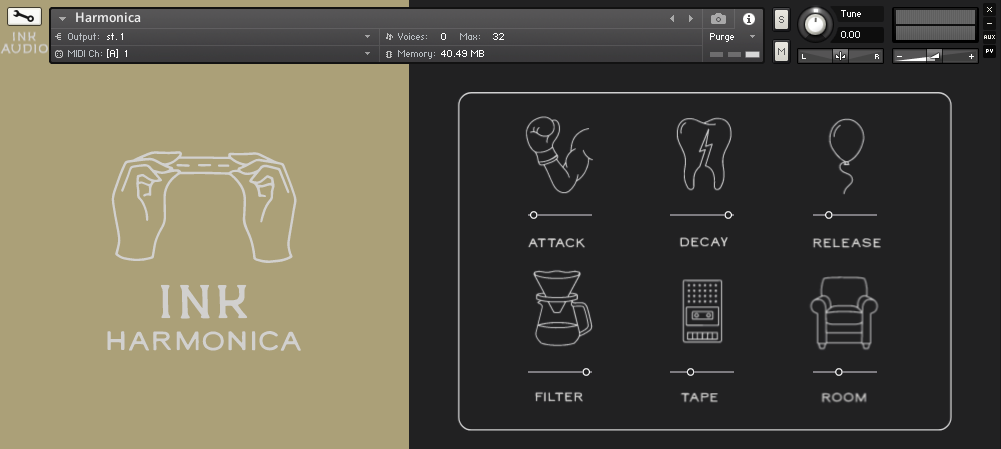Click the cracked tooth Decay icon

pyautogui.click(x=702, y=154)
